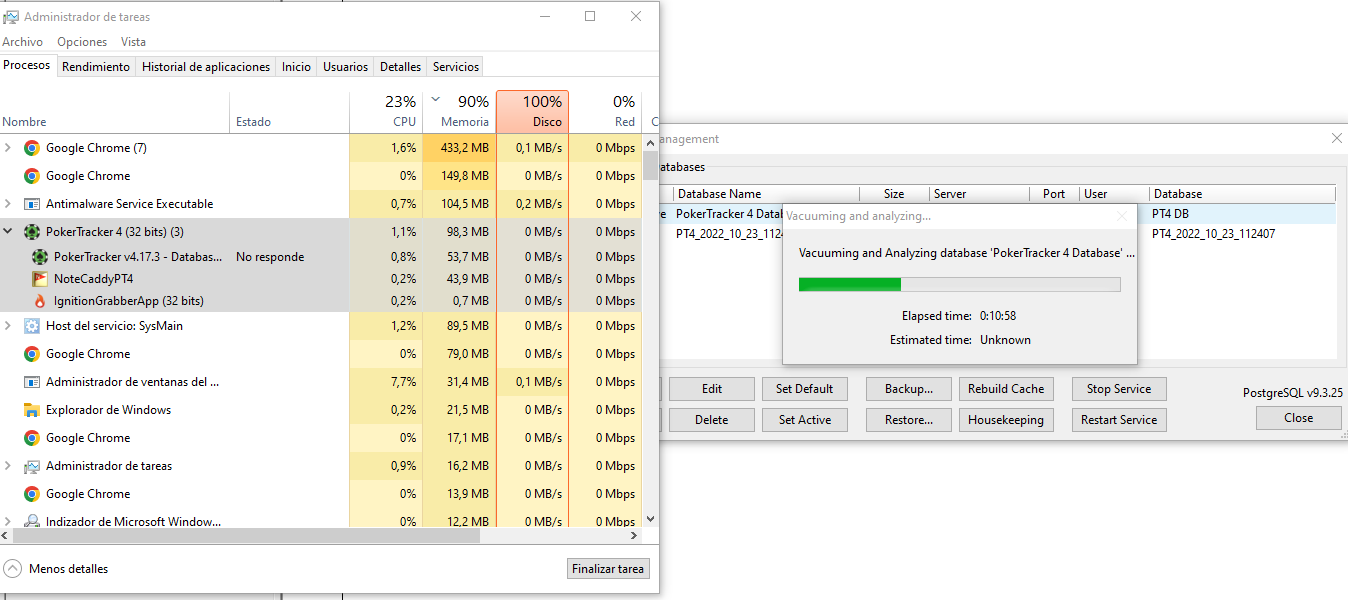Sort processes by the CPU column header

(386, 111)
